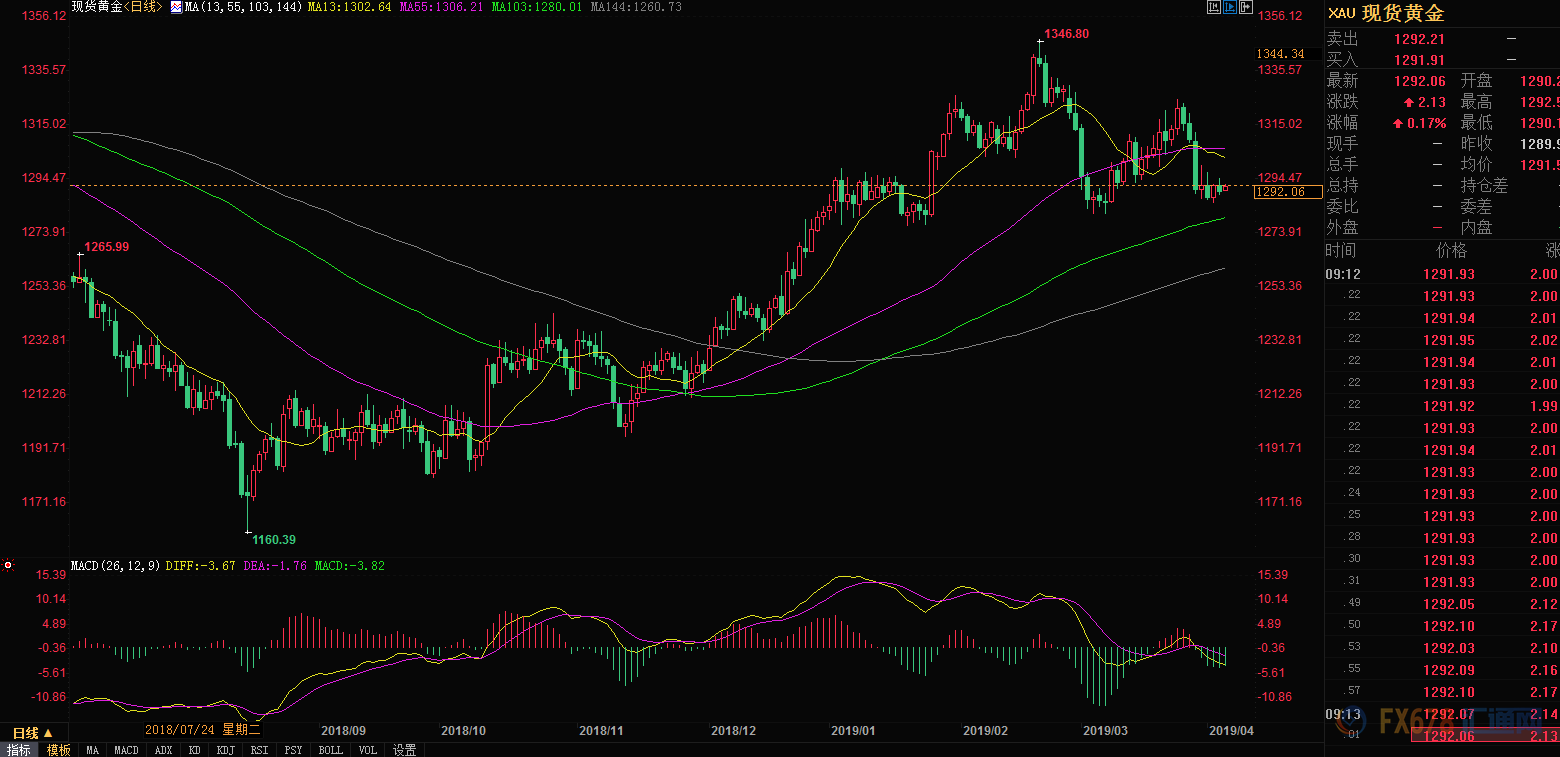Select the MACD indicator tab
This screenshot has height=757, width=1560.
[126, 750]
